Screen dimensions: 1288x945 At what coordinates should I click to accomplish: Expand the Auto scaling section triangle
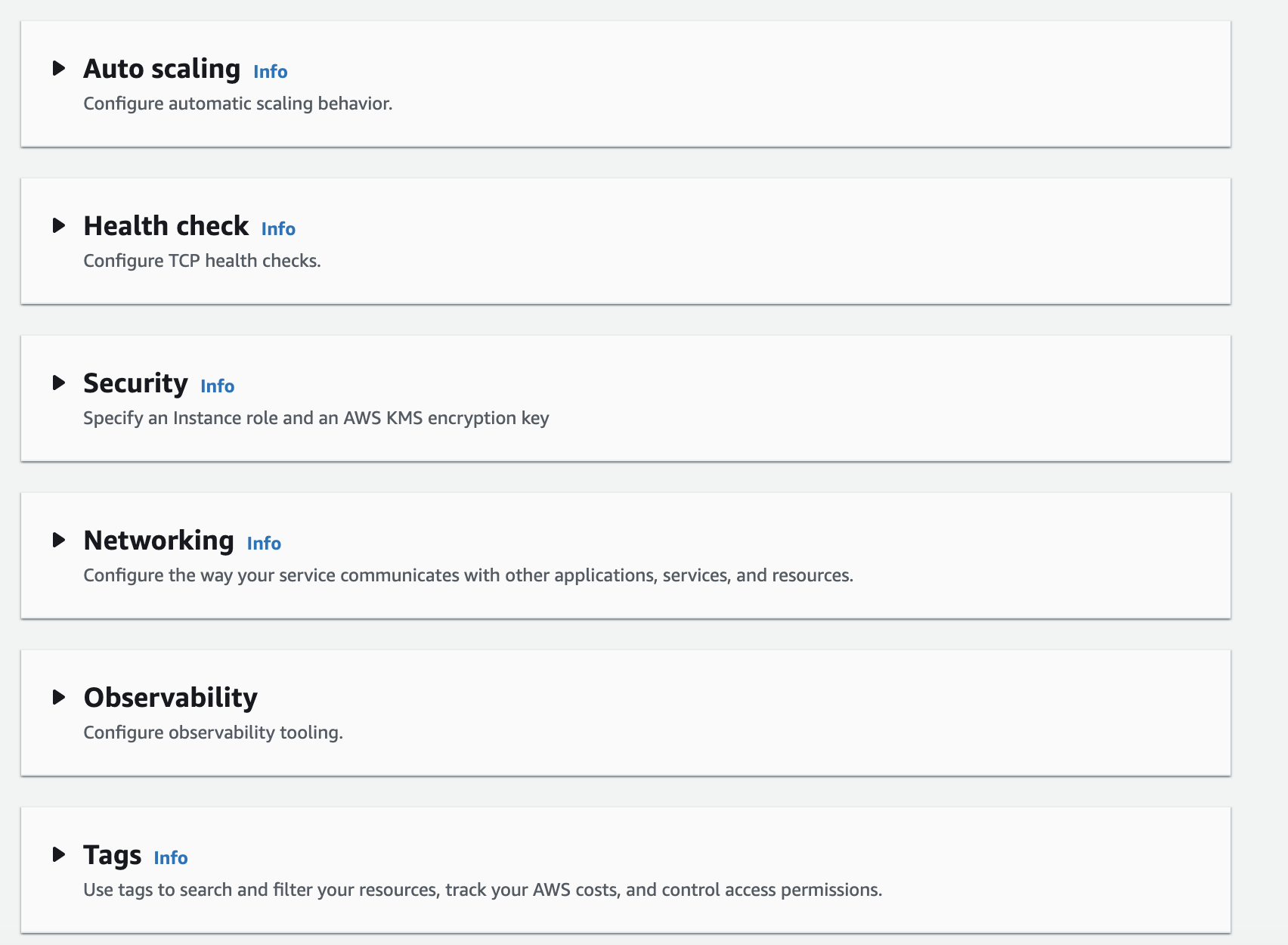click(x=59, y=69)
